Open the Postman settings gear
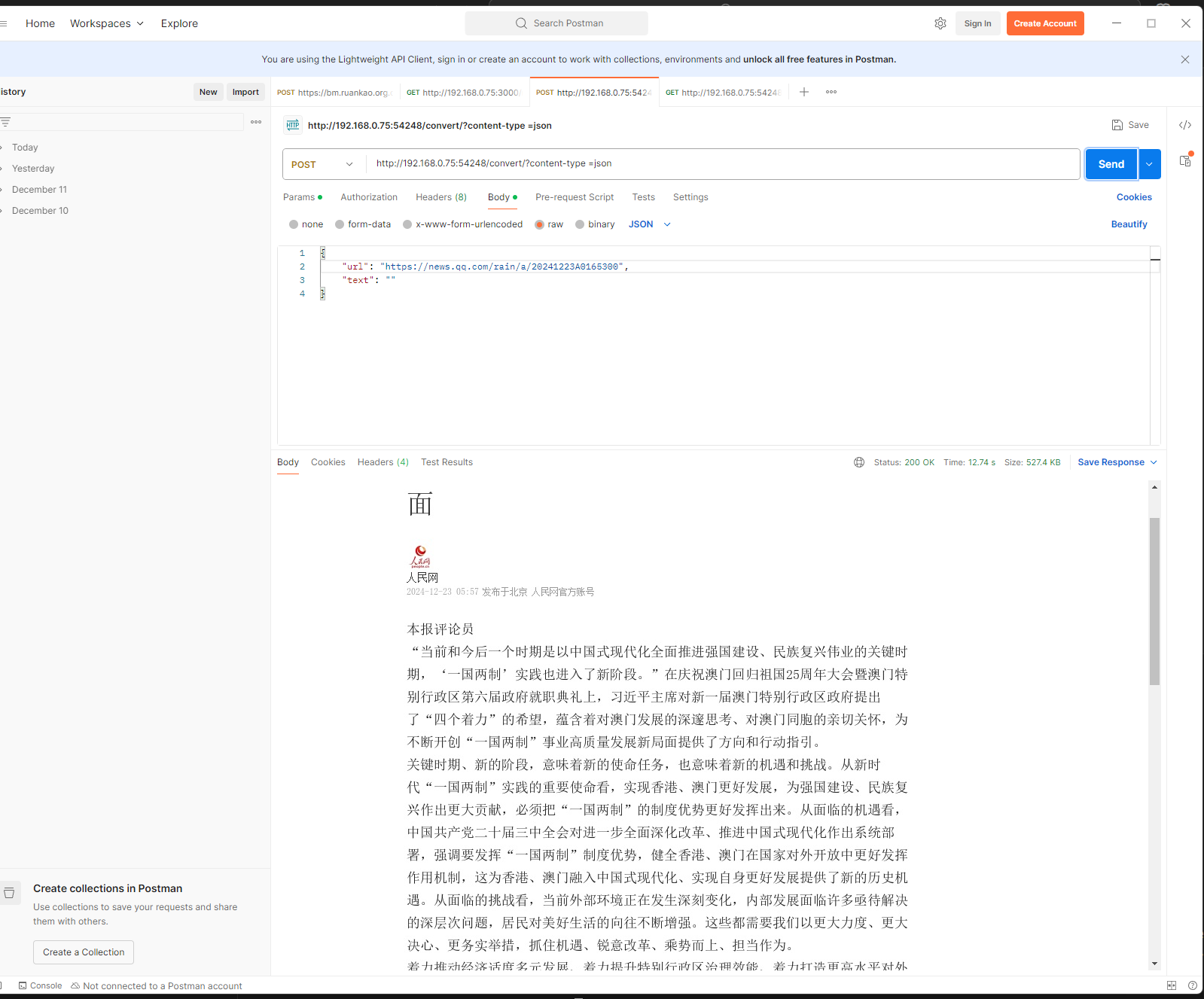The height and width of the screenshot is (999, 1204). click(940, 23)
